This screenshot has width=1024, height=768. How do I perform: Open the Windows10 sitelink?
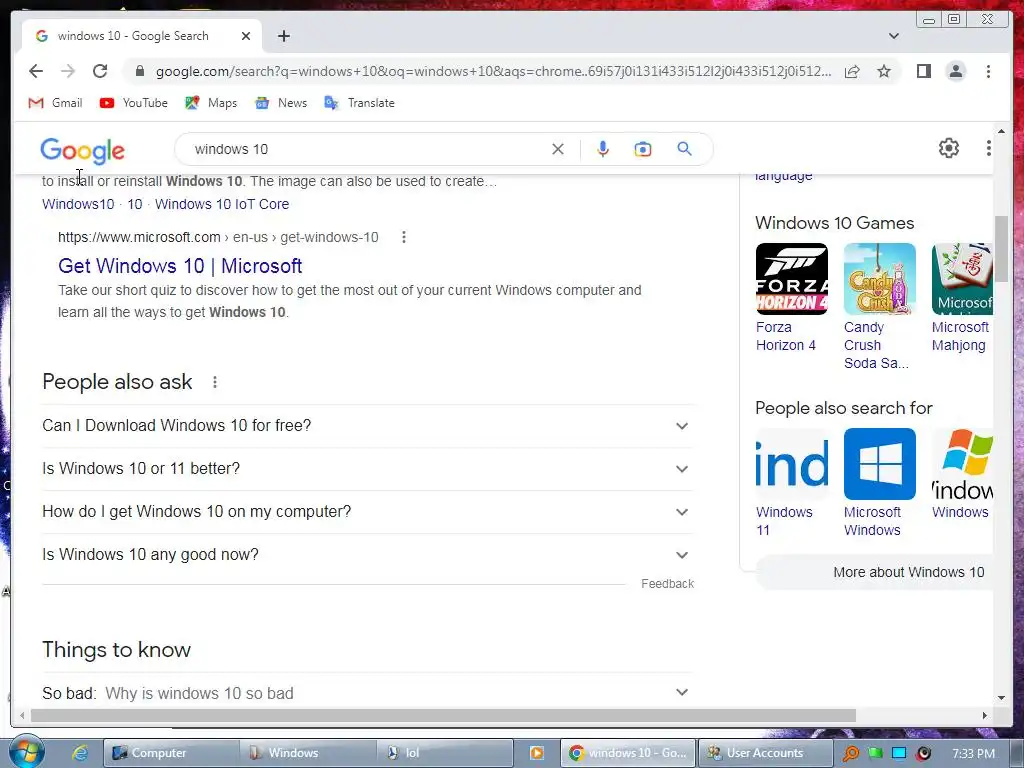coord(78,204)
